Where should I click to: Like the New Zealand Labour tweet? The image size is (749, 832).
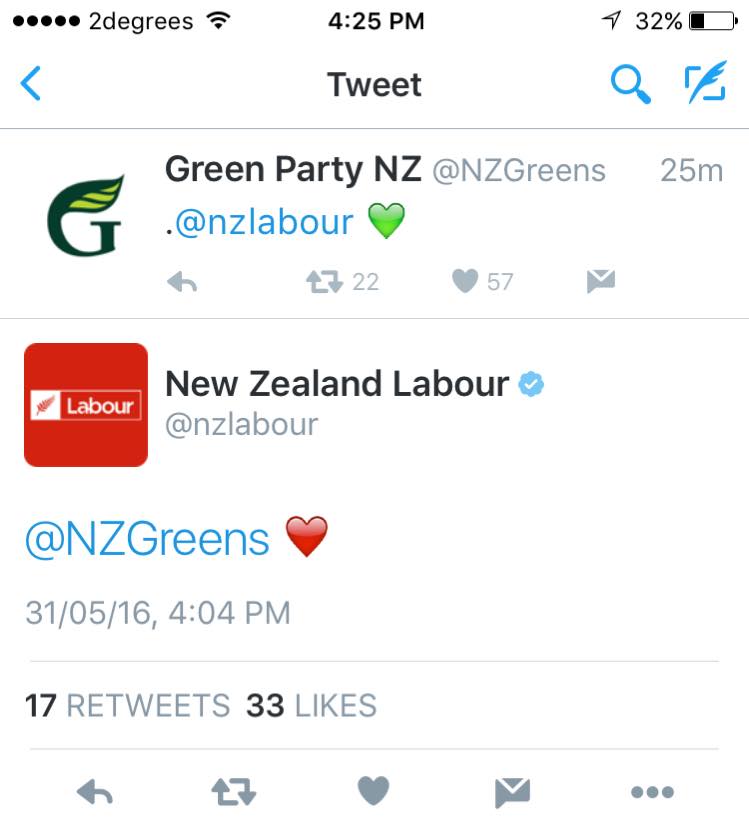tap(373, 792)
